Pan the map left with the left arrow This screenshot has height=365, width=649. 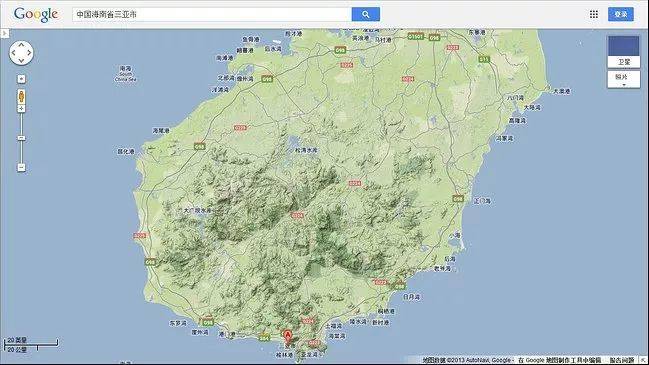click(13, 53)
